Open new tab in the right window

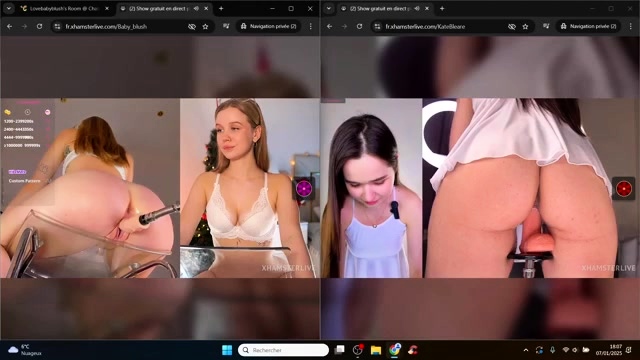pos(442,8)
